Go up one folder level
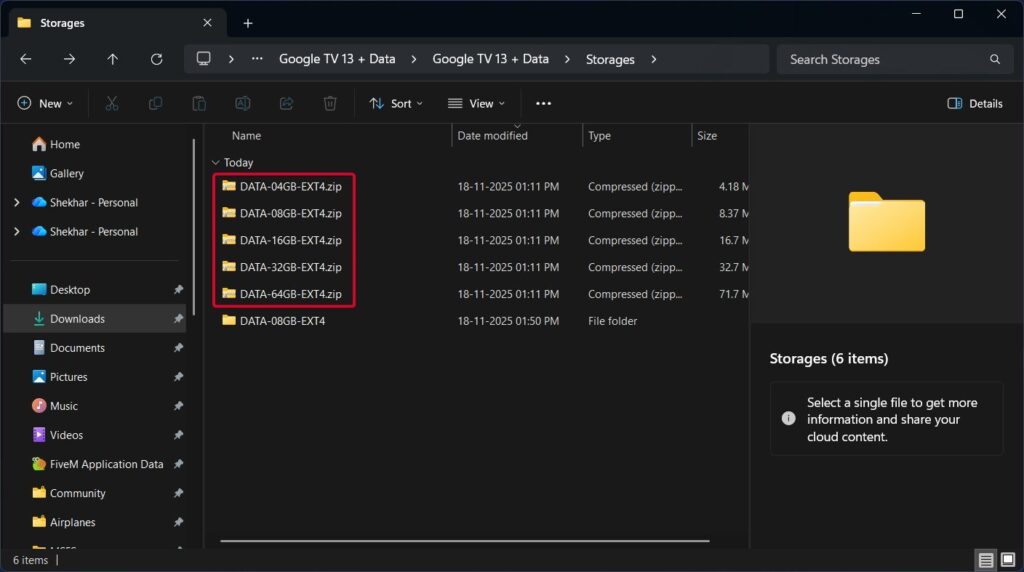The height and width of the screenshot is (572, 1024). pos(112,59)
